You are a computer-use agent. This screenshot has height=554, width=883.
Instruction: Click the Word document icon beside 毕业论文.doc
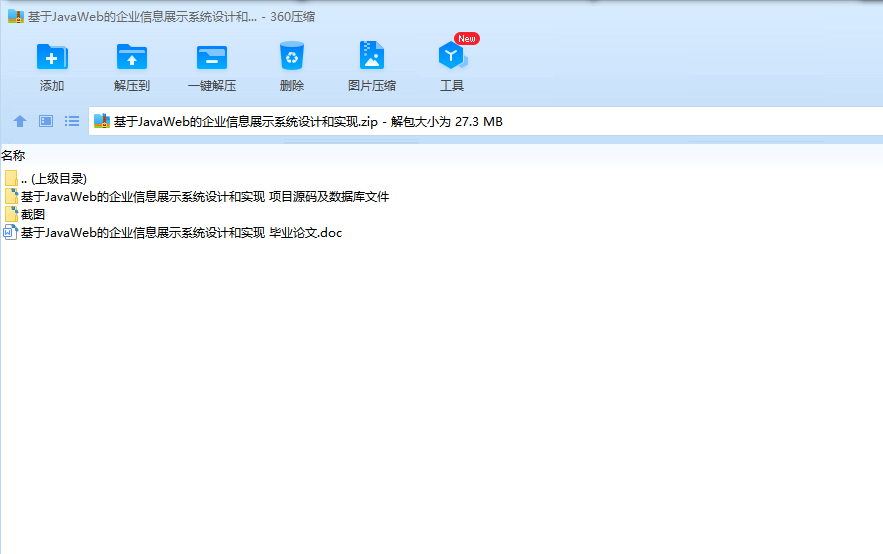coord(11,233)
